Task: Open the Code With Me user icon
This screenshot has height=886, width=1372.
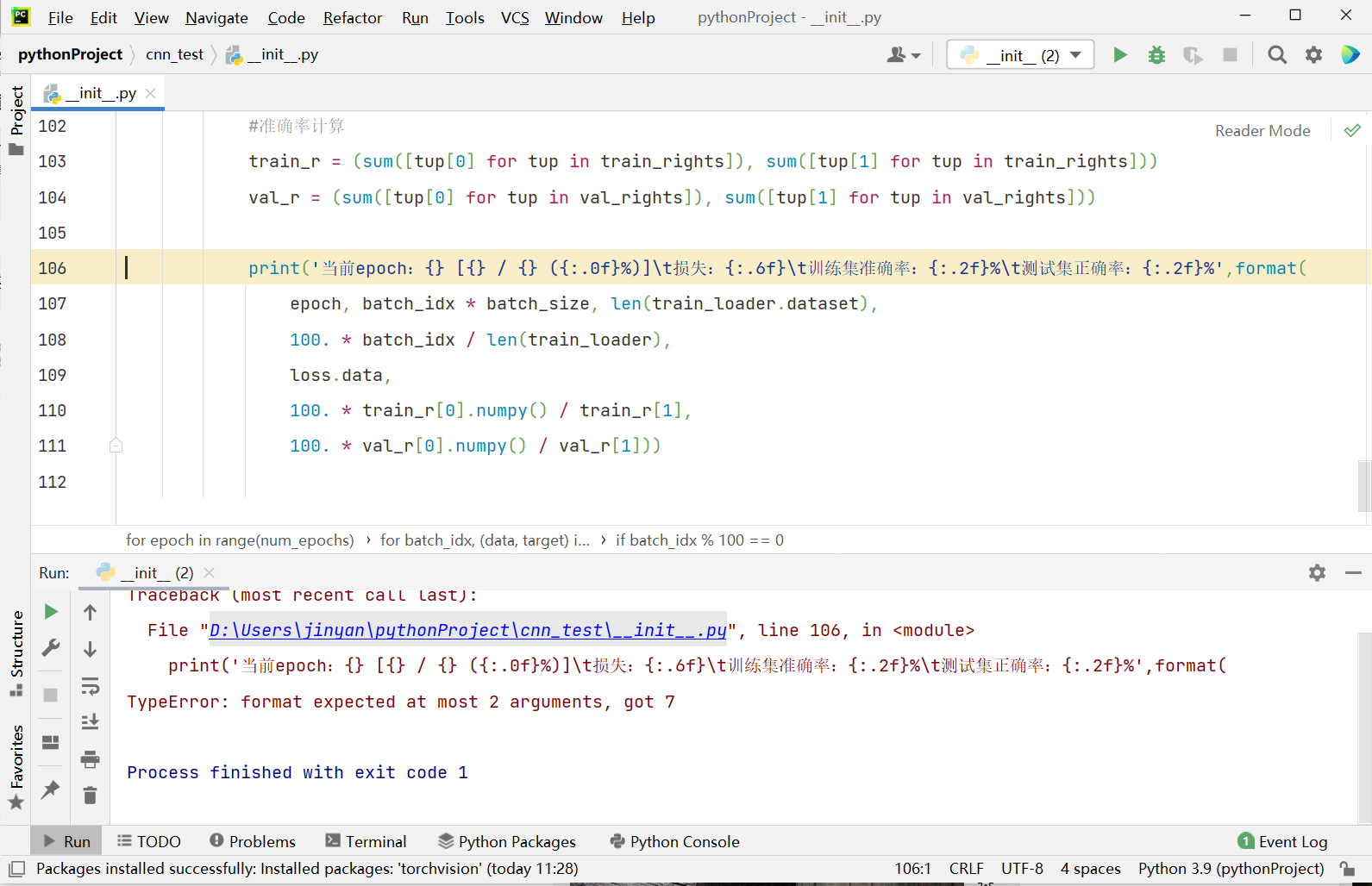Action: point(903,55)
